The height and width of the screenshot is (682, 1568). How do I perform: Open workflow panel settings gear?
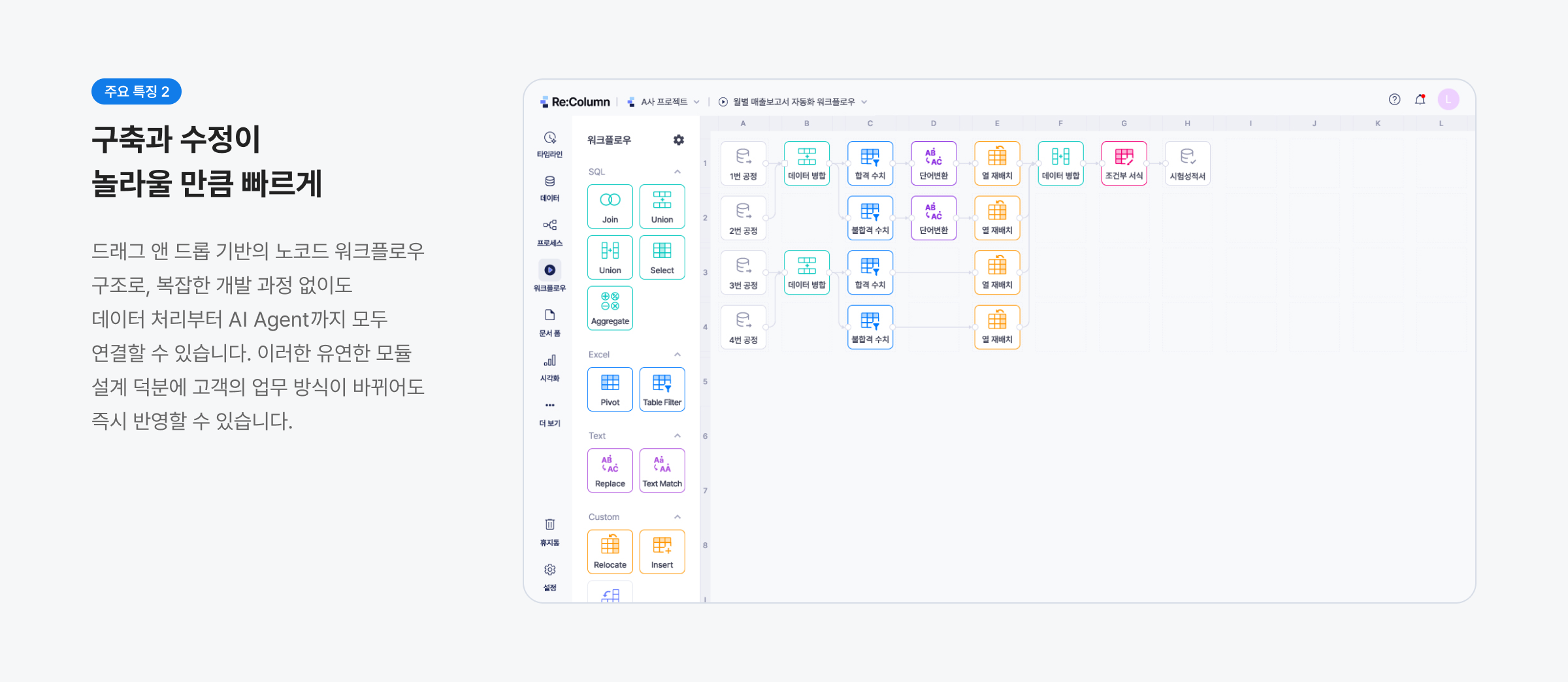(x=679, y=140)
